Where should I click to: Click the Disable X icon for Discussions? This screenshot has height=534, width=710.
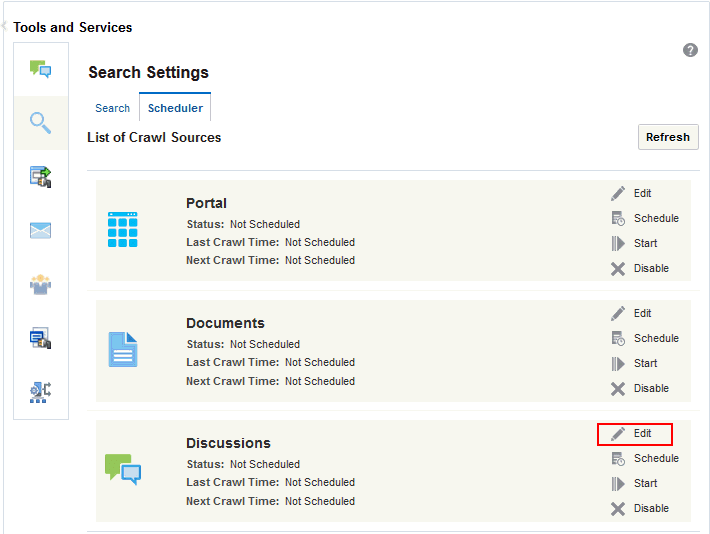point(618,509)
